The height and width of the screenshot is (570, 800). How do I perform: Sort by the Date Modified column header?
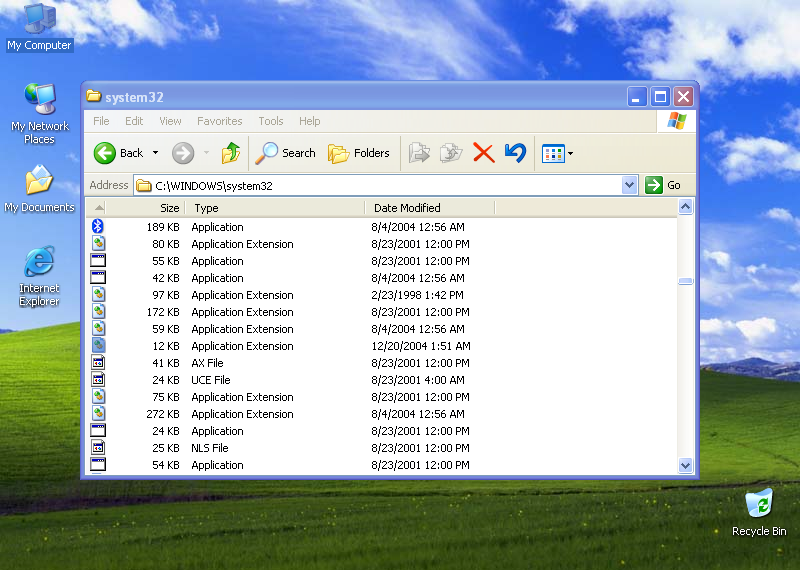tap(430, 208)
